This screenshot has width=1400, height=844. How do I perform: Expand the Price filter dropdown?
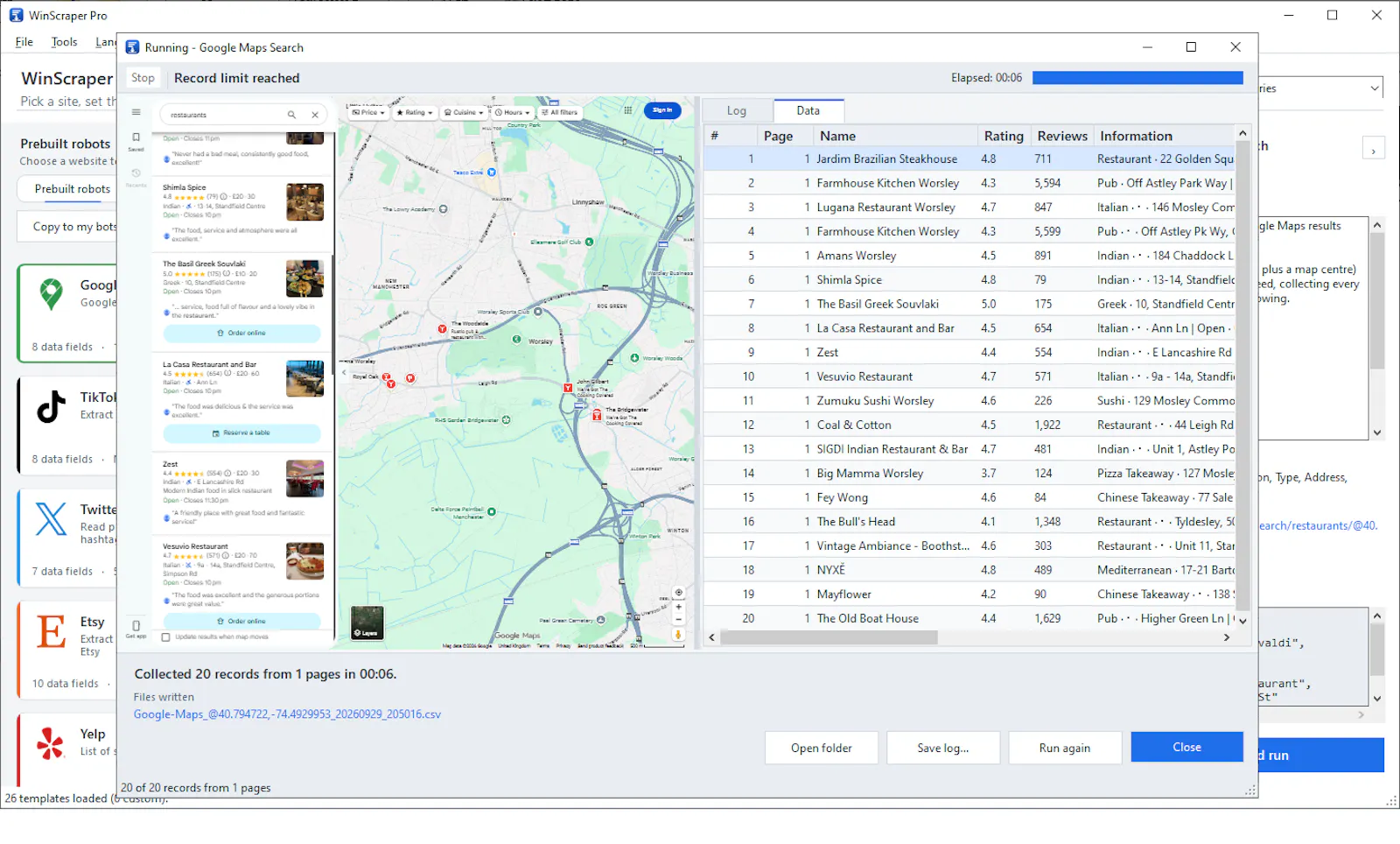pos(368,112)
